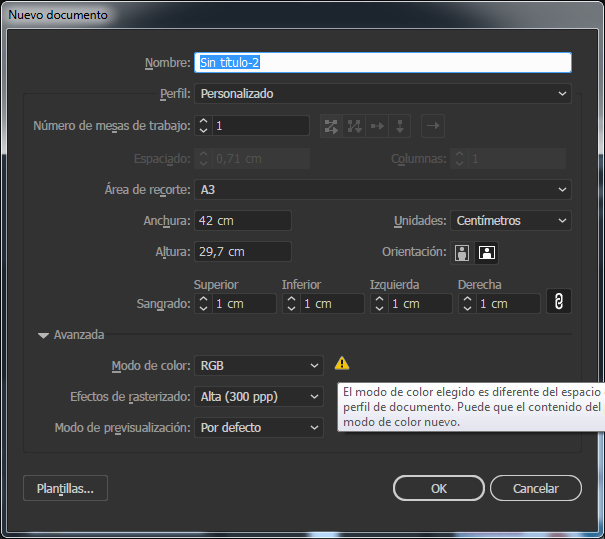Click the Anchura field showing 42 cm
The width and height of the screenshot is (605, 539).
pos(243,221)
